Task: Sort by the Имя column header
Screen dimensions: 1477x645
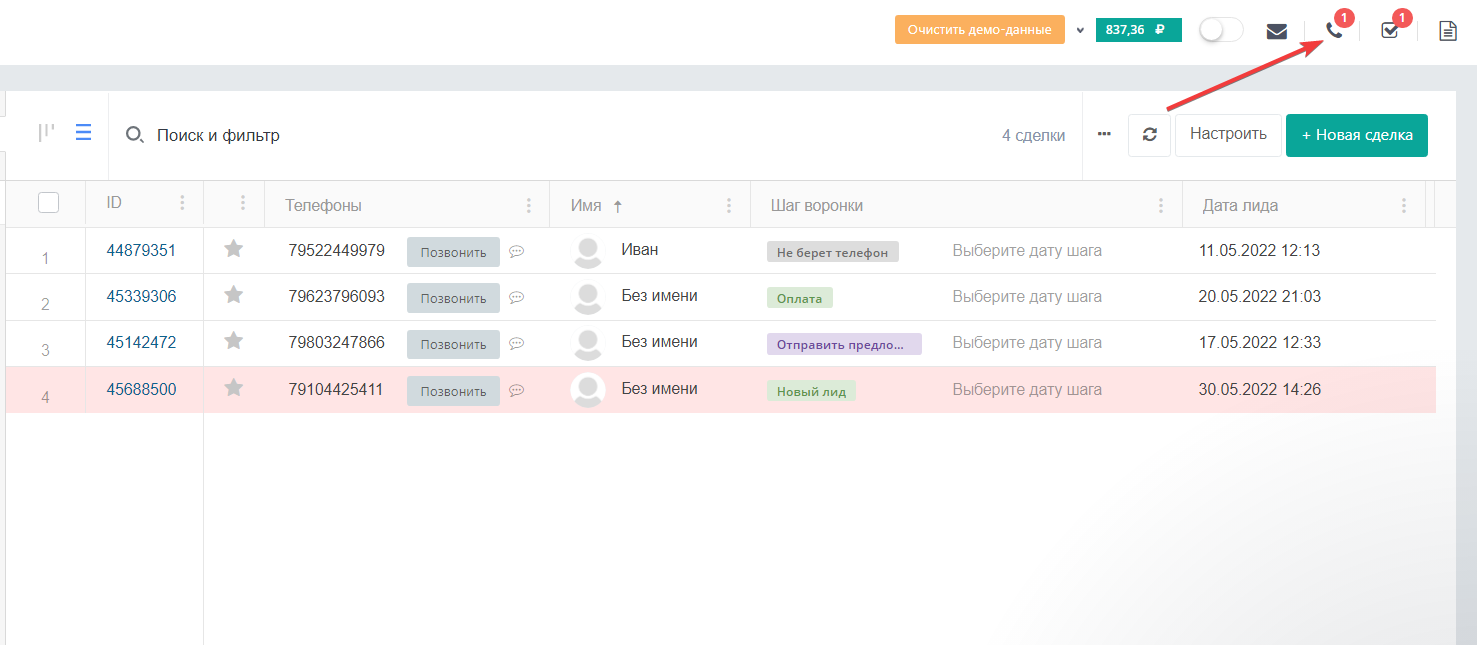Action: (x=586, y=205)
